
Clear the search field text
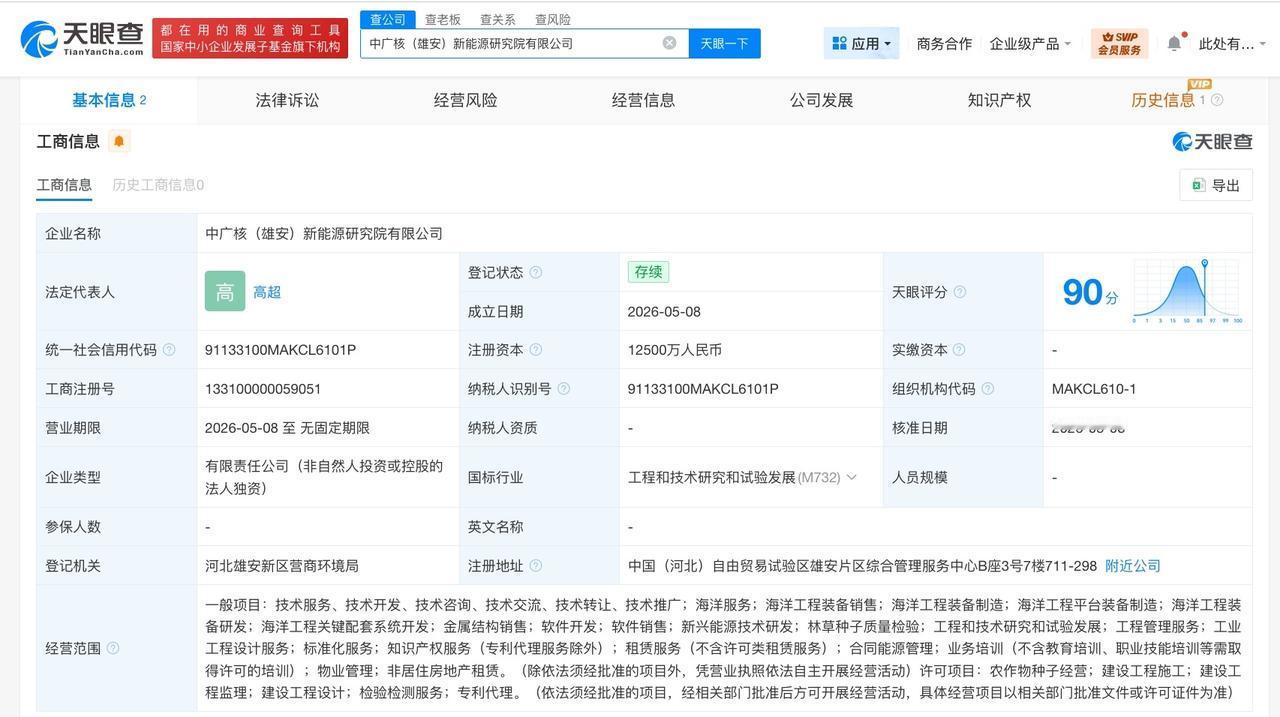[x=669, y=43]
